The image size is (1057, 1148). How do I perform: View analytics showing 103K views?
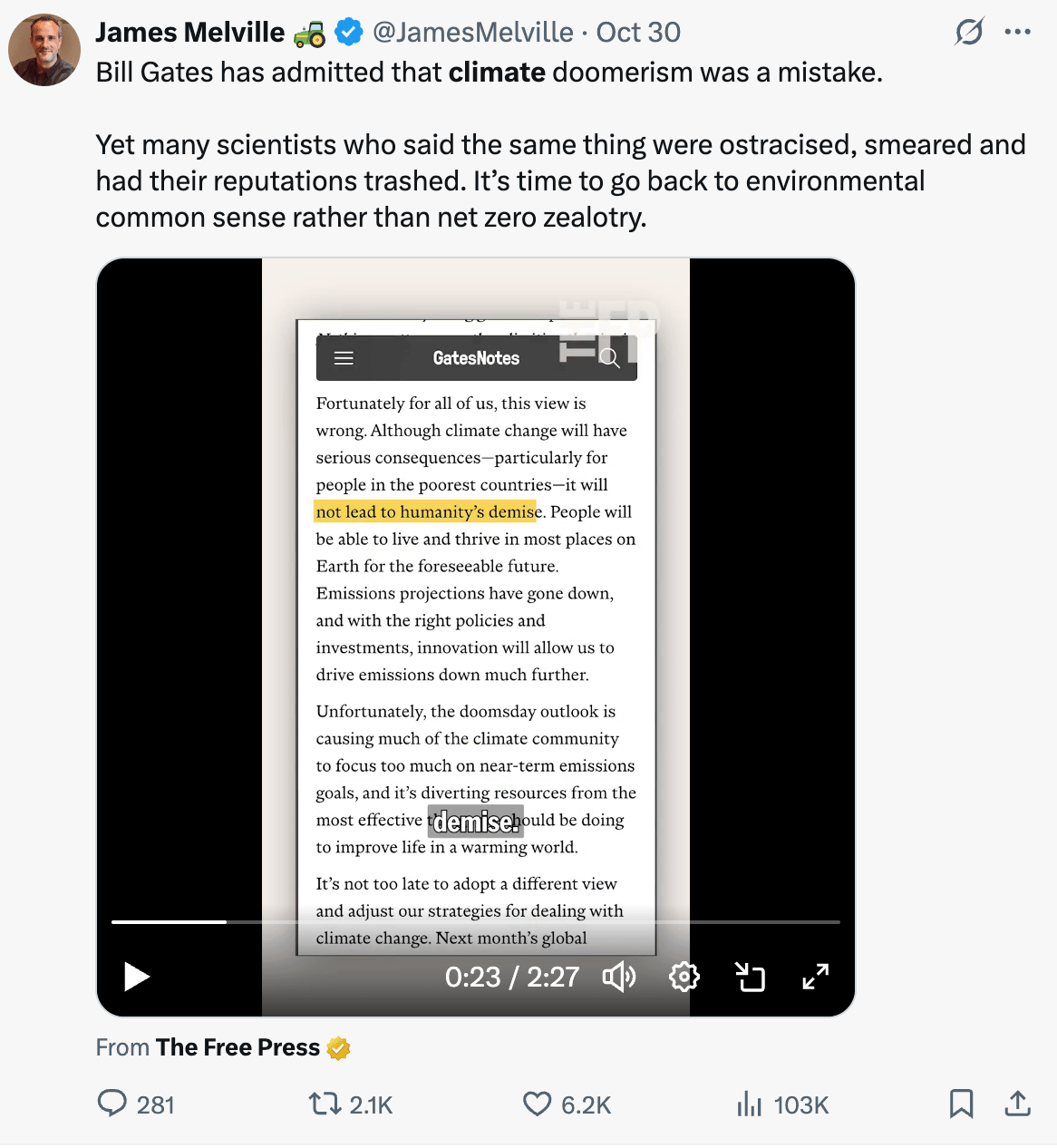tap(783, 1104)
